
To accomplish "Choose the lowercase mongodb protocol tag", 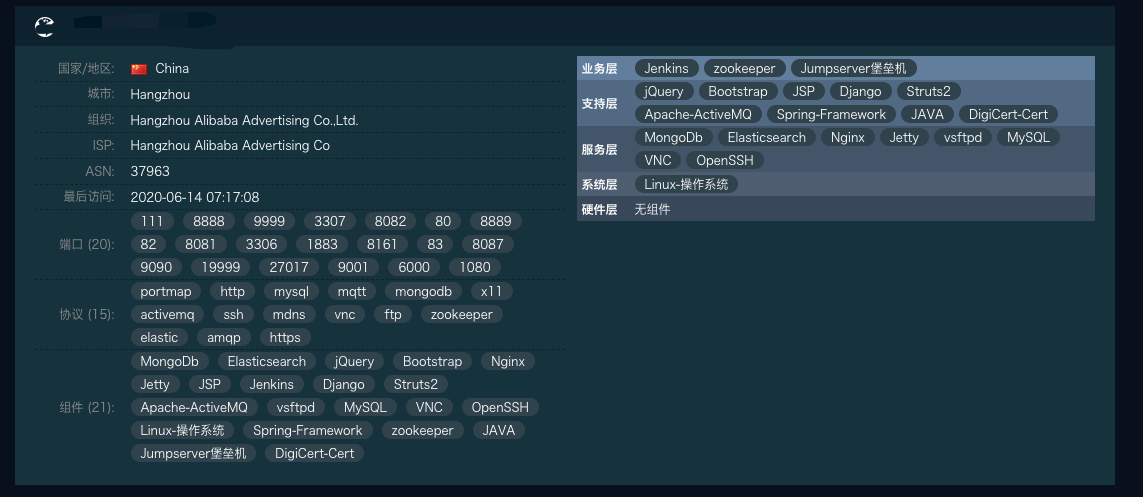I will pos(424,291).
